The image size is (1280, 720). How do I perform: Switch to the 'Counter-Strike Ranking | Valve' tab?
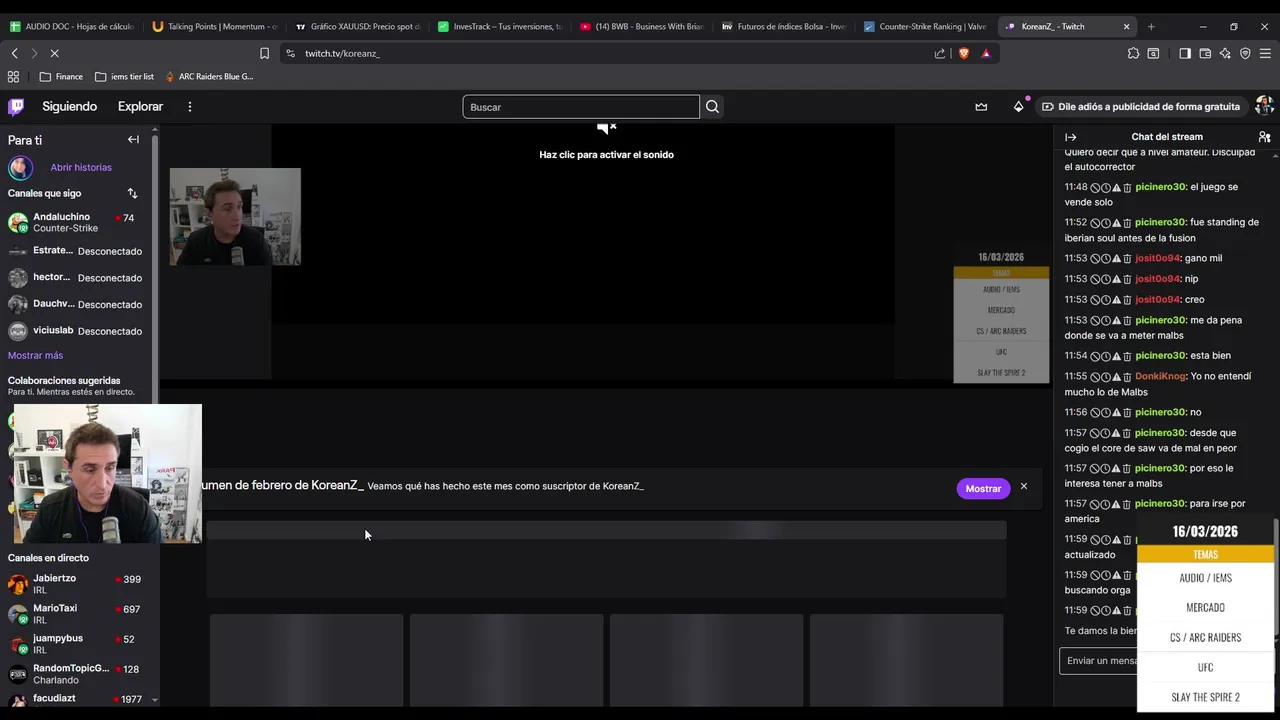[926, 27]
